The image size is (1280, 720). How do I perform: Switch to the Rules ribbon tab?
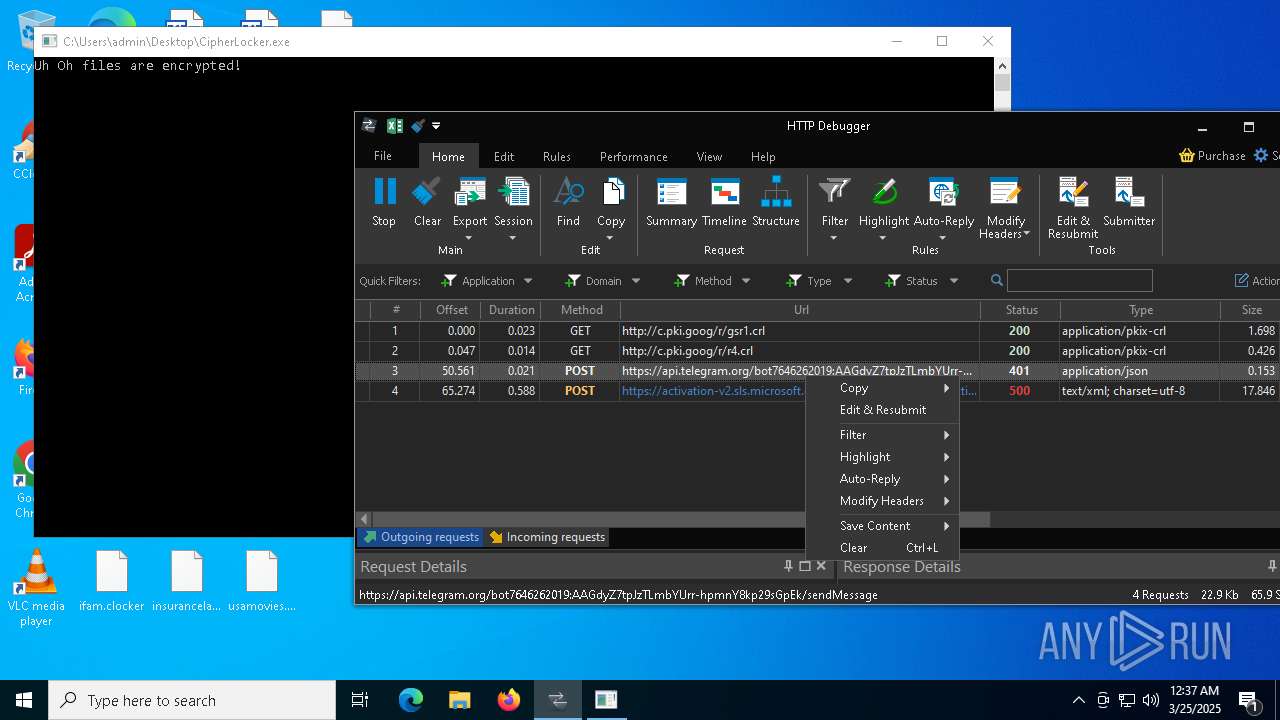(557, 156)
